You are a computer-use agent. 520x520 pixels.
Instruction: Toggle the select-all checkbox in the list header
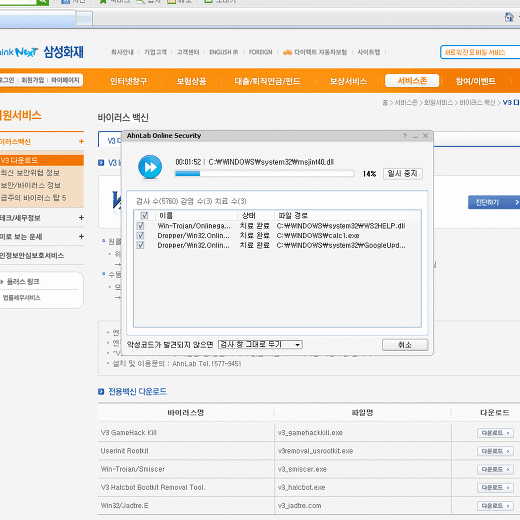coord(144,215)
